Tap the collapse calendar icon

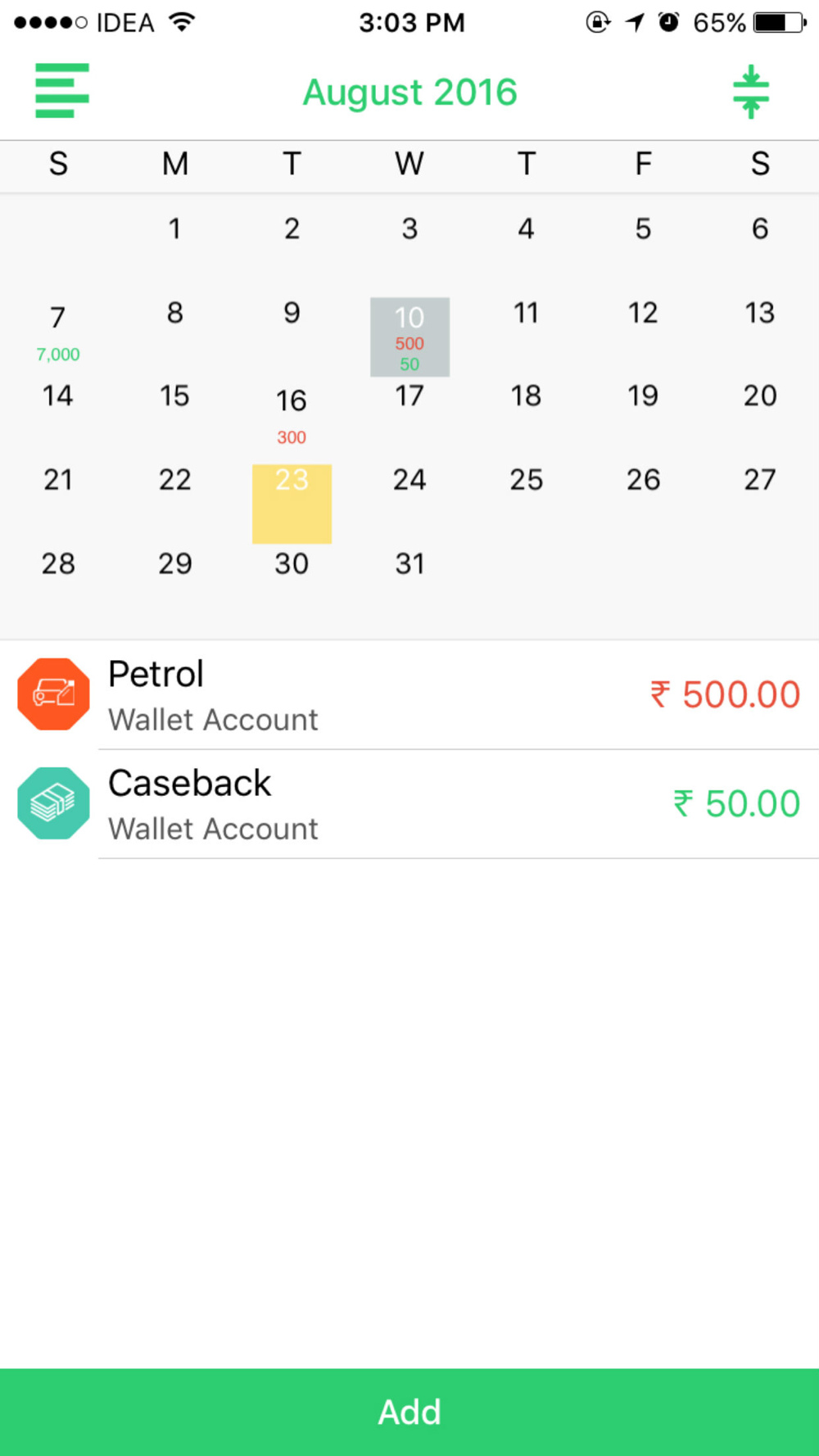point(751,92)
